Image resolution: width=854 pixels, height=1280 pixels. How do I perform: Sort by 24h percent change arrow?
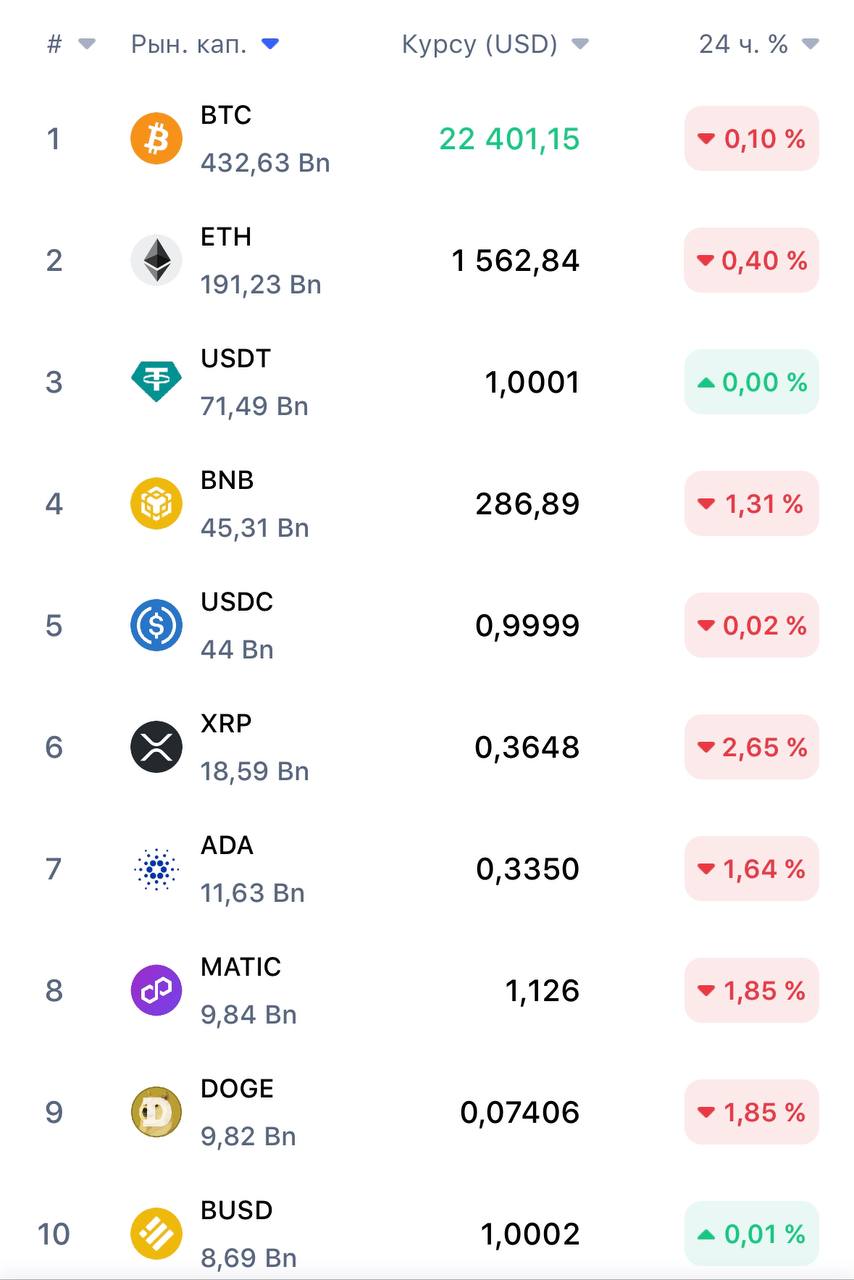point(810,44)
